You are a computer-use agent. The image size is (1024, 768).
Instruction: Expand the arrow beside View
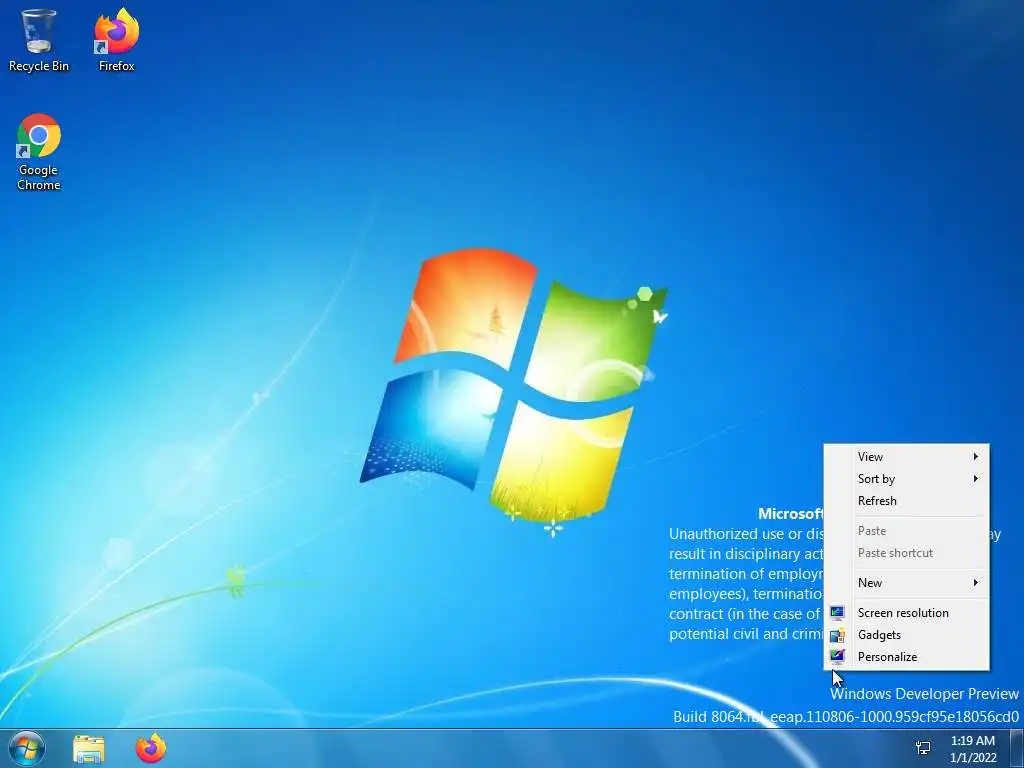[x=976, y=456]
